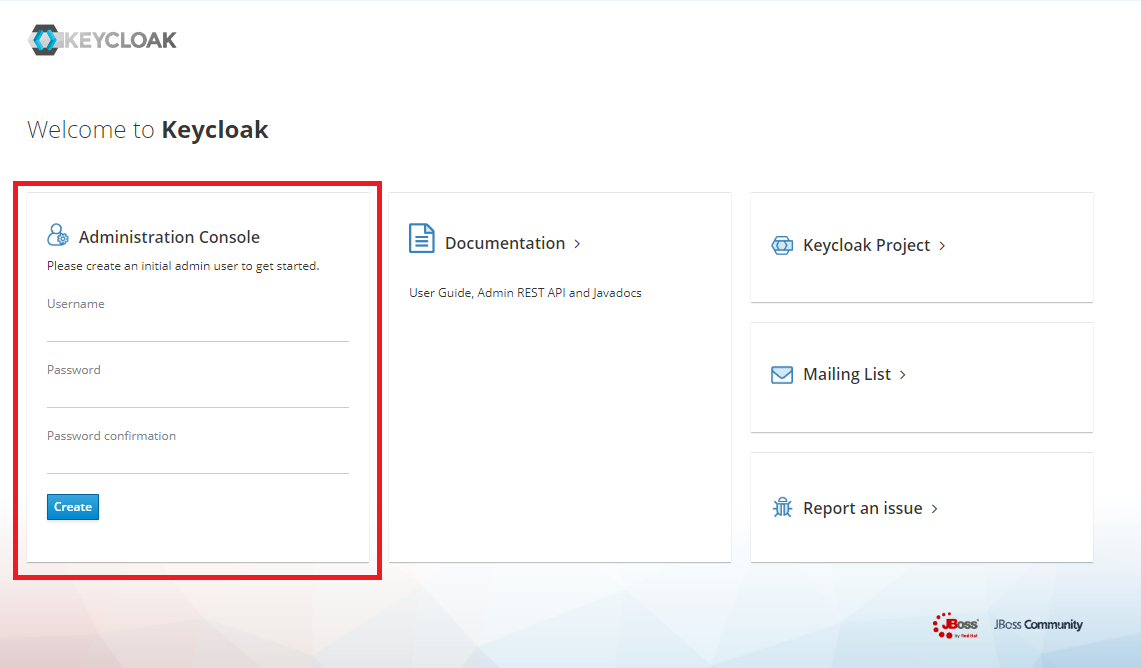1141x668 pixels.
Task: Click the 'User Guide, Admin REST API and Javadocs' text
Action: (525, 293)
